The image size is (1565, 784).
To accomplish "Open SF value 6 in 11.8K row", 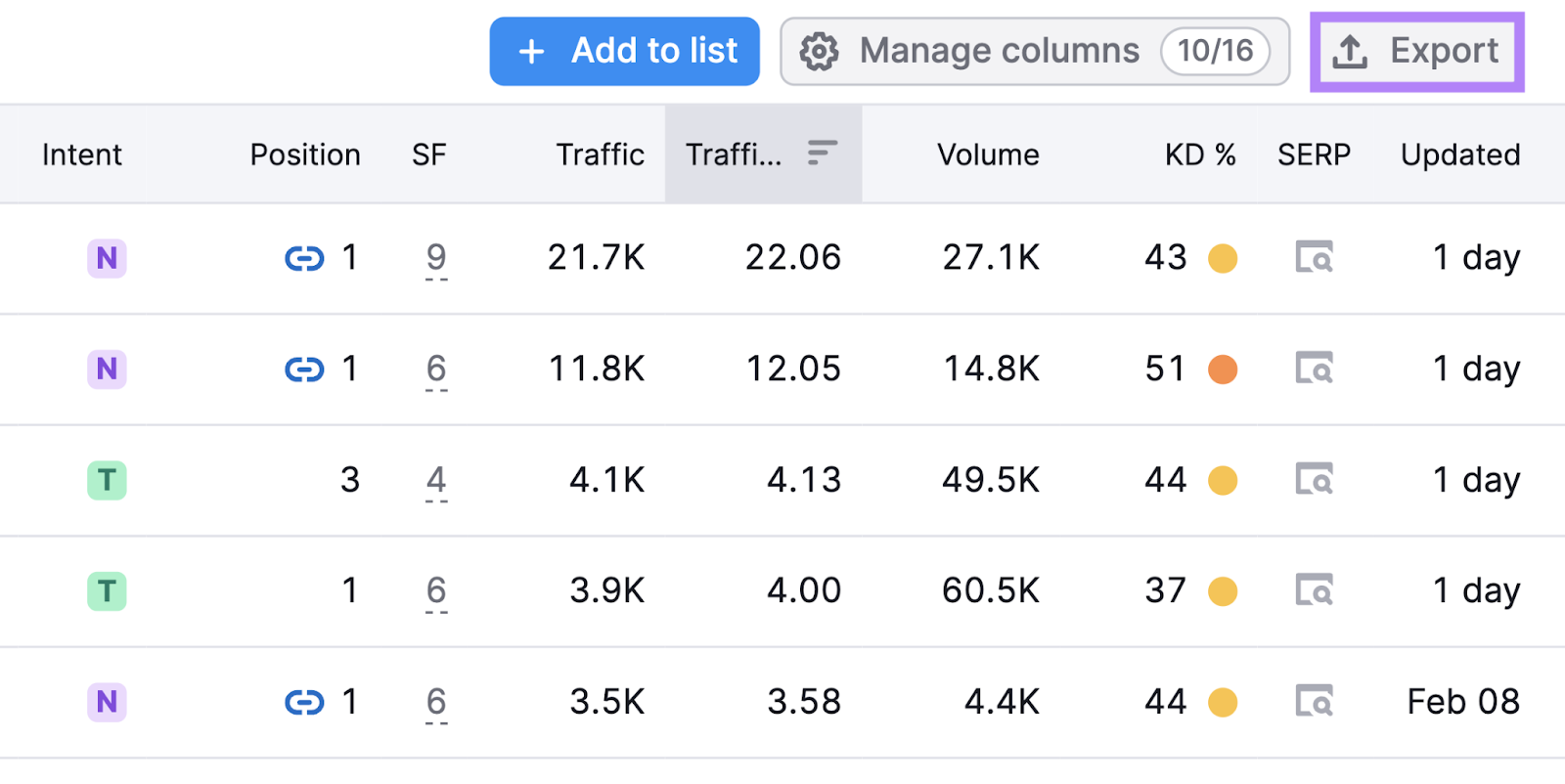I will tap(436, 370).
